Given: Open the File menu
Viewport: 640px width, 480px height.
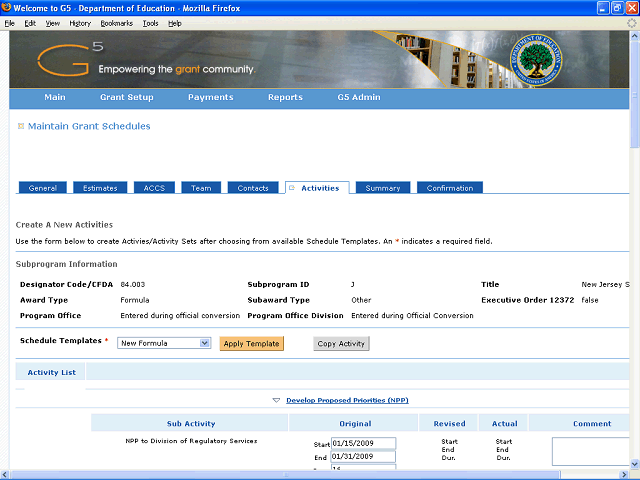Looking at the screenshot, I should pyautogui.click(x=10, y=23).
